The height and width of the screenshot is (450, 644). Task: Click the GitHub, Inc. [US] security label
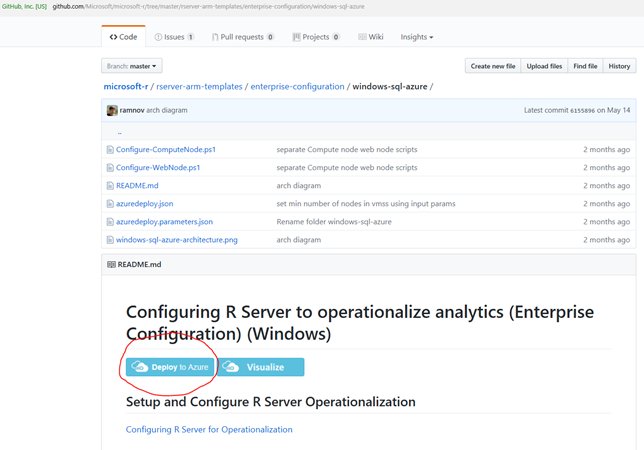click(24, 7)
